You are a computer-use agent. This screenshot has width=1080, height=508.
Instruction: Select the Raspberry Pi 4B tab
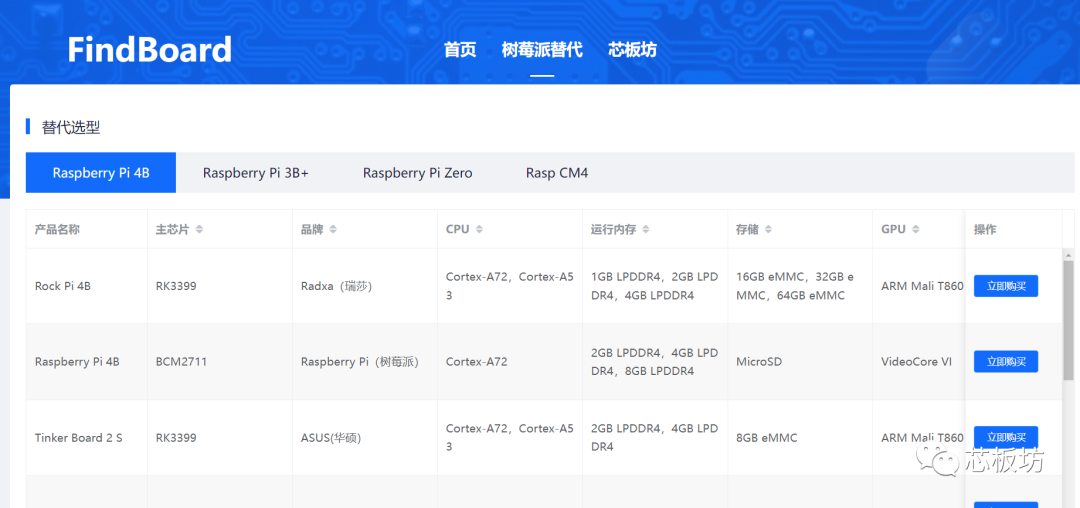(101, 173)
